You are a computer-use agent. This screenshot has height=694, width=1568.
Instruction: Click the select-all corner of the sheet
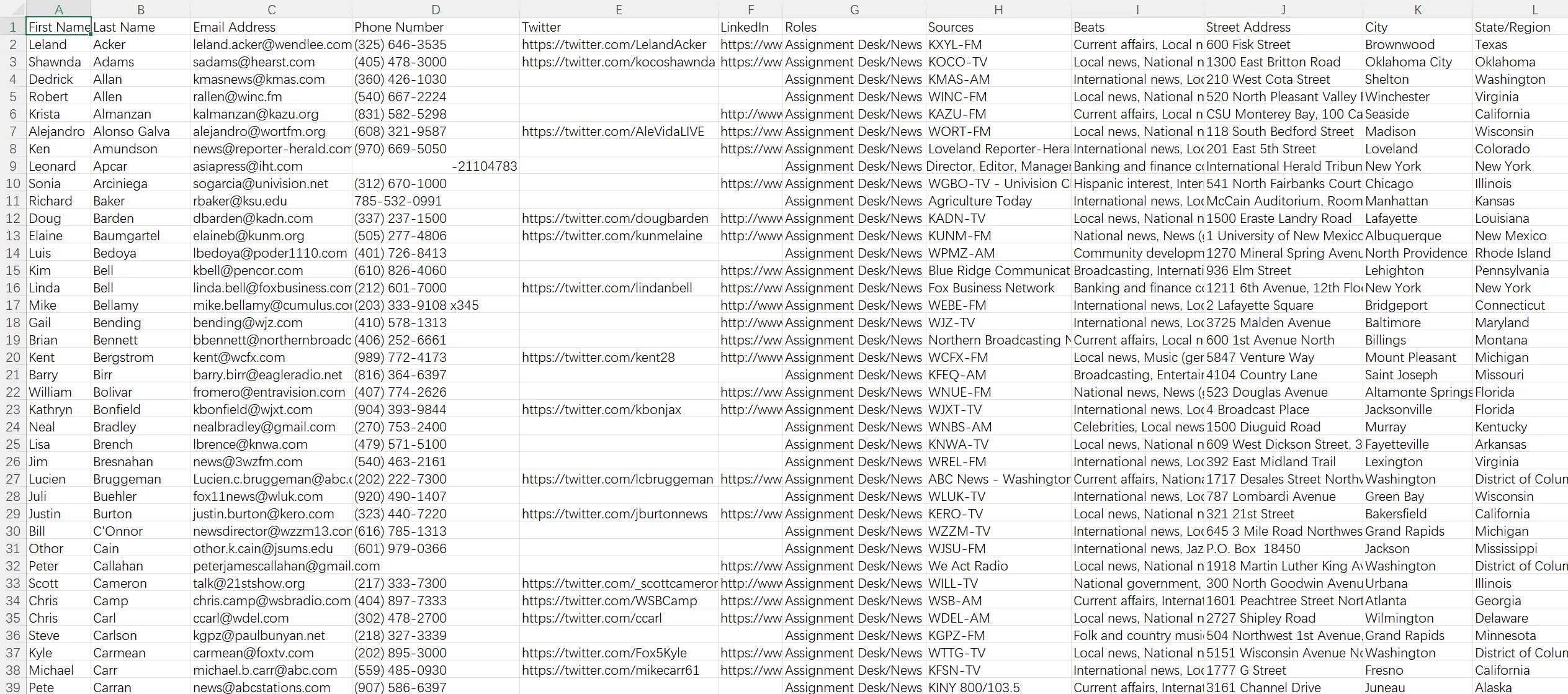point(12,9)
